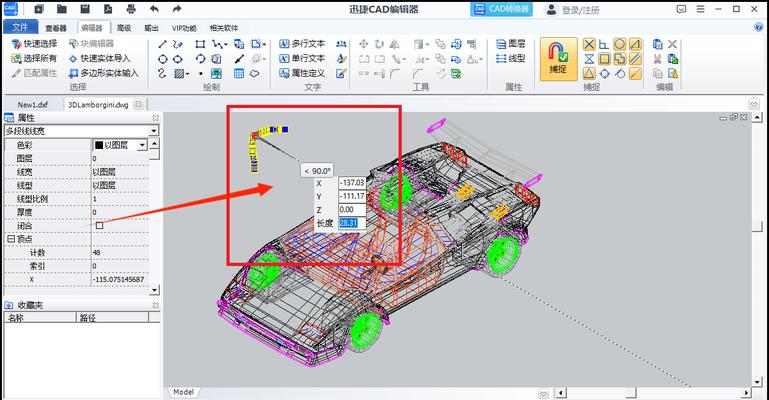Toggle the diamond quadrant snap mode
The image size is (769, 400).
coord(604,74)
